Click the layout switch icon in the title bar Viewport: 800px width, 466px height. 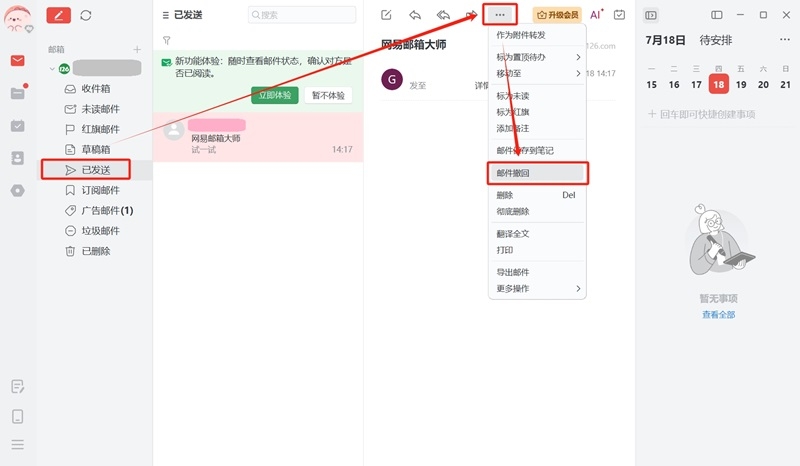coord(717,15)
